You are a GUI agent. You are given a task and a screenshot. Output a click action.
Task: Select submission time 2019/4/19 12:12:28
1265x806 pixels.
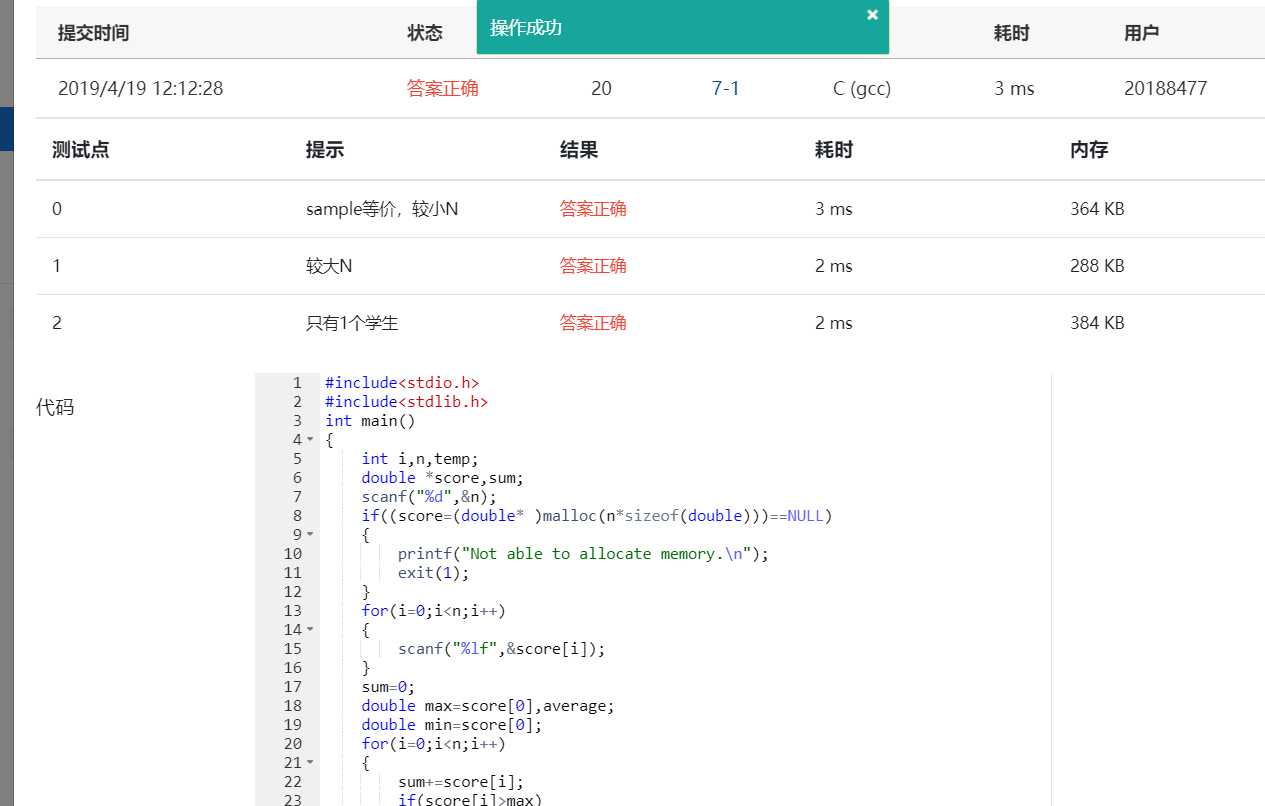[140, 88]
